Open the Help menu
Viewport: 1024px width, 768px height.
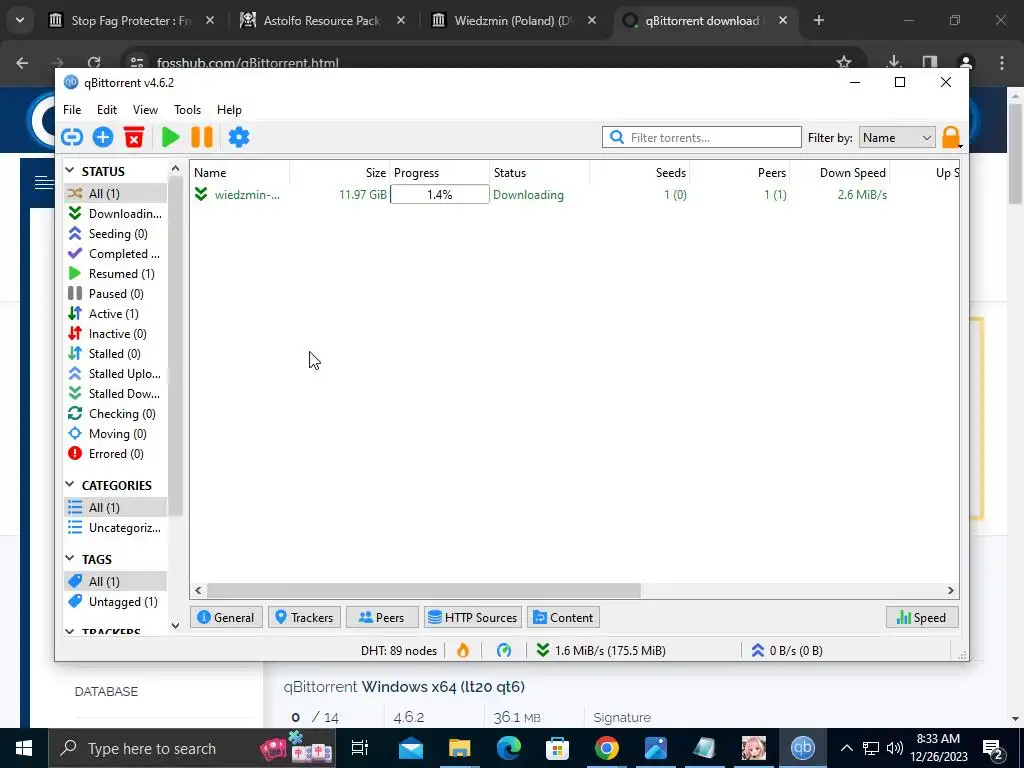(x=229, y=110)
